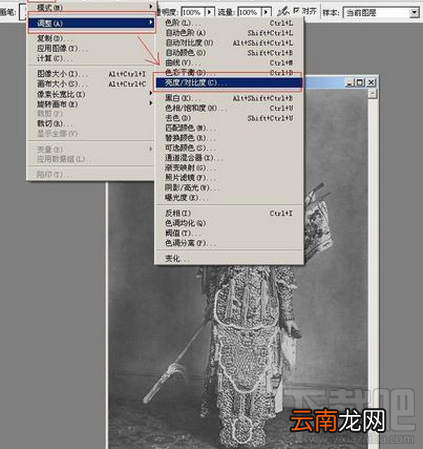
Task: Click the 流量 100% value field
Action: pos(250,12)
